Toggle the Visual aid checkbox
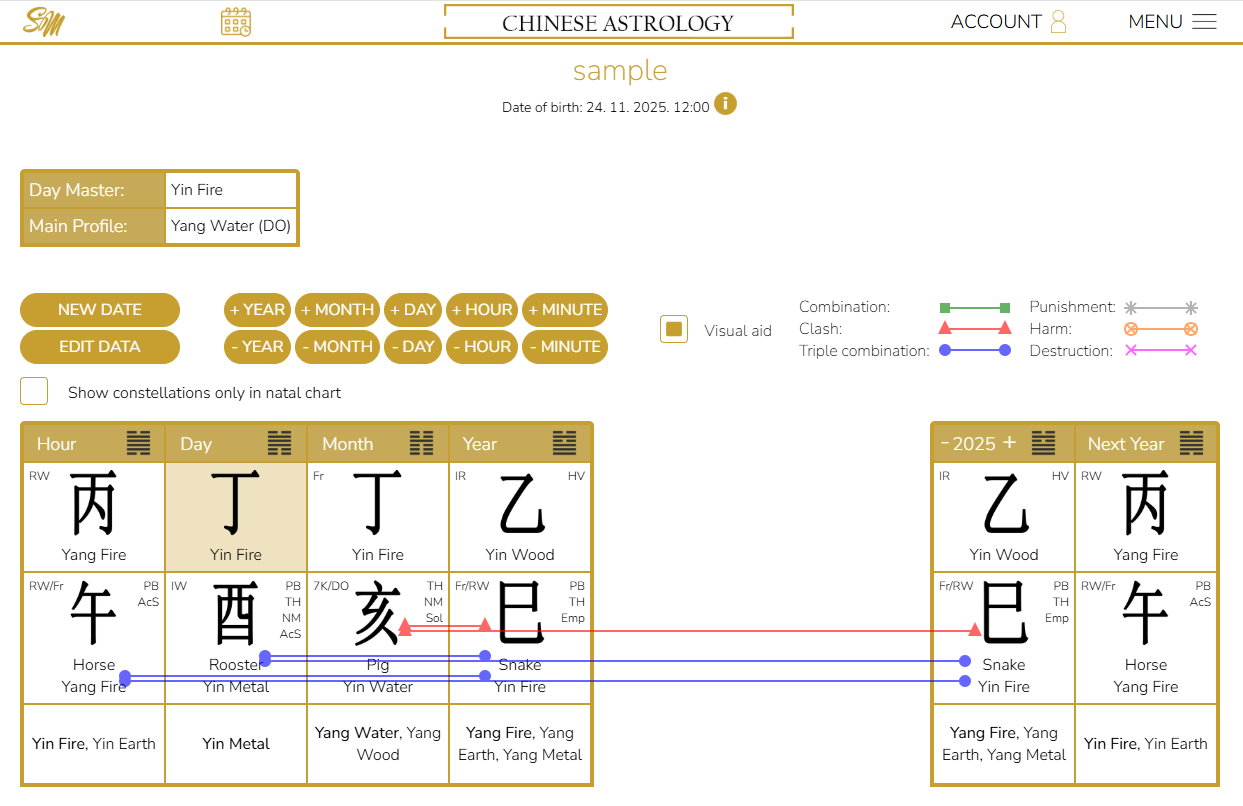This screenshot has height=806, width=1243. click(x=674, y=327)
